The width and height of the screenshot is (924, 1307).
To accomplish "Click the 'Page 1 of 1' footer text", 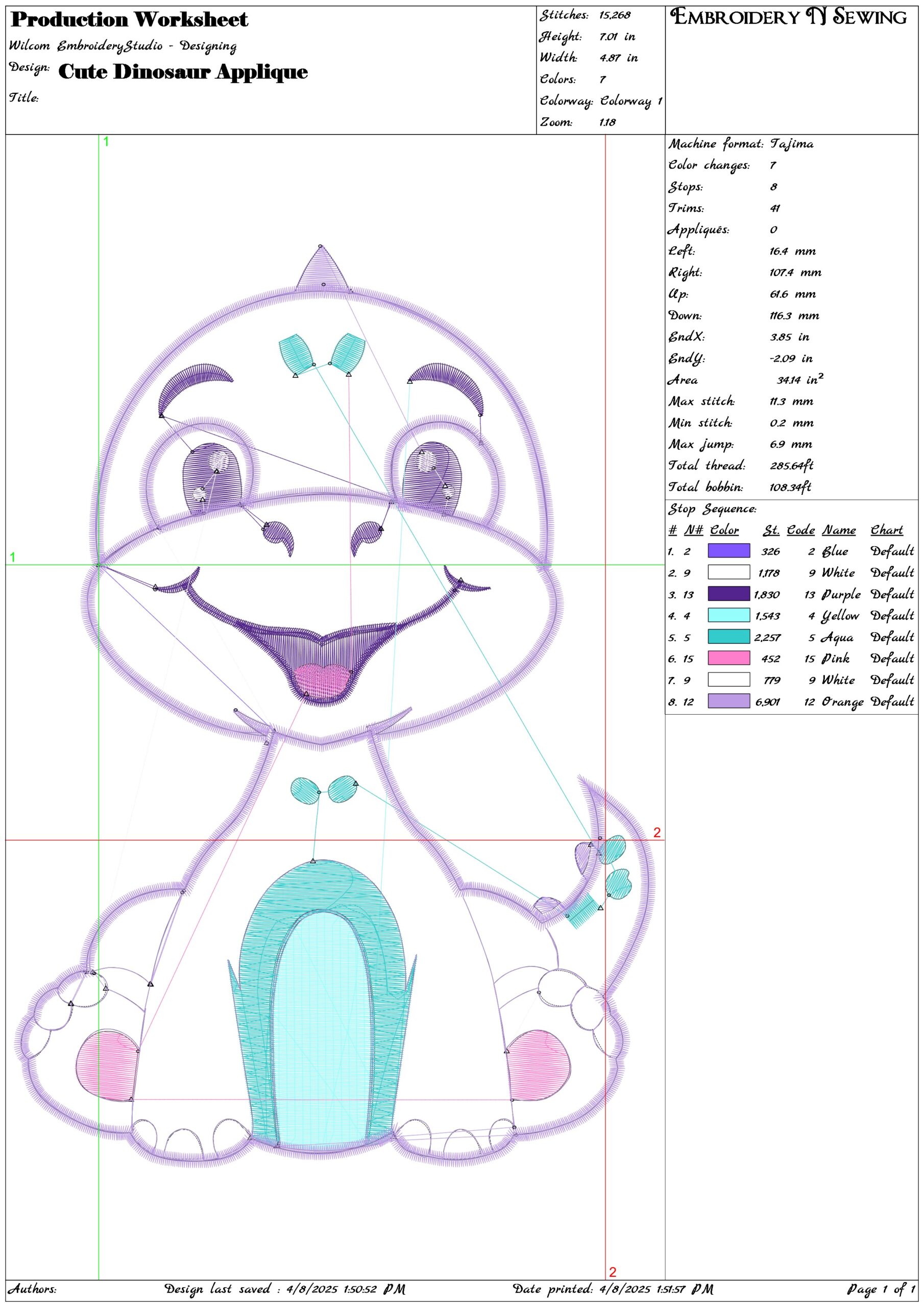I will [881, 1289].
